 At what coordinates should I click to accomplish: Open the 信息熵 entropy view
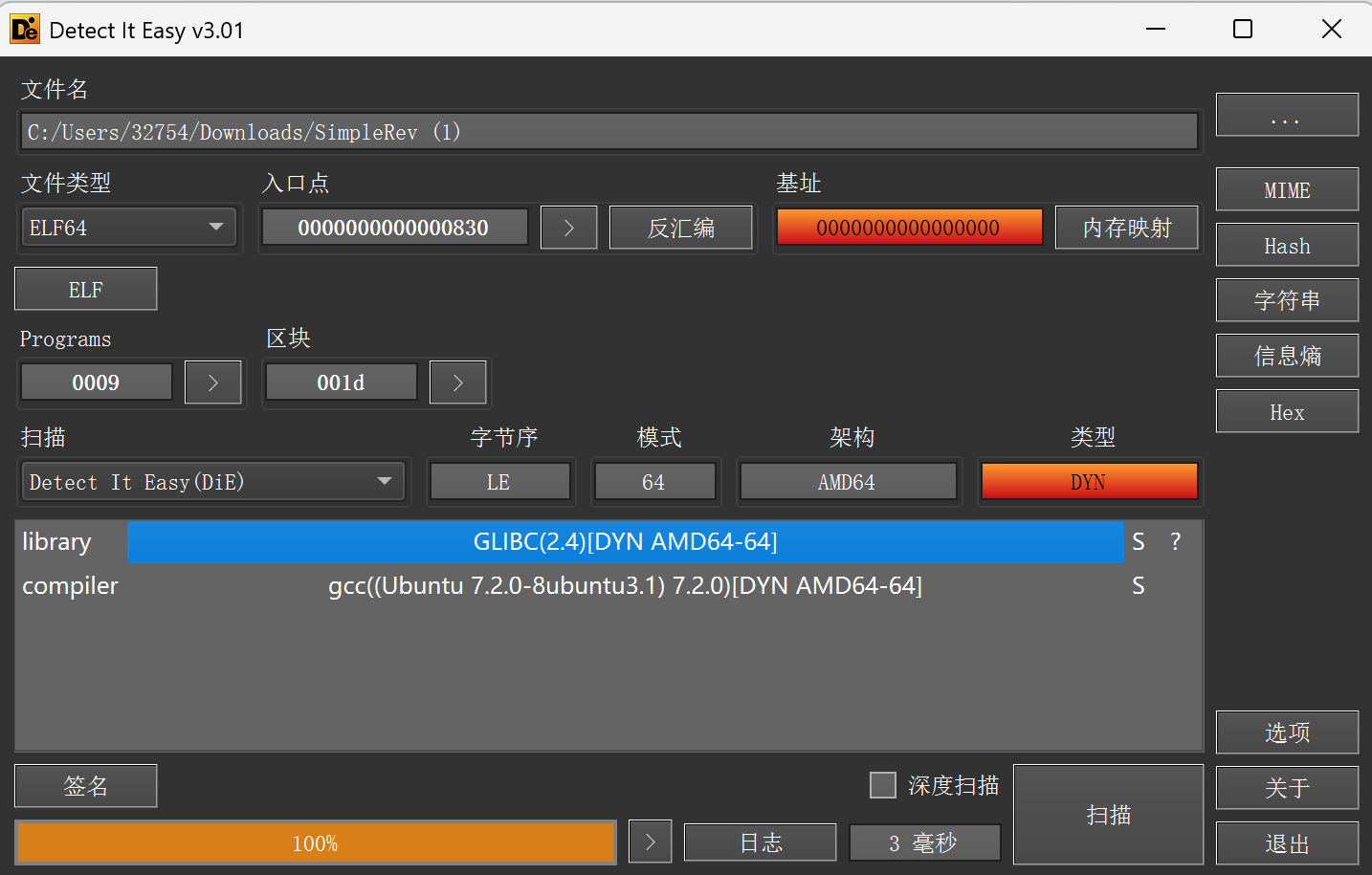1287,356
